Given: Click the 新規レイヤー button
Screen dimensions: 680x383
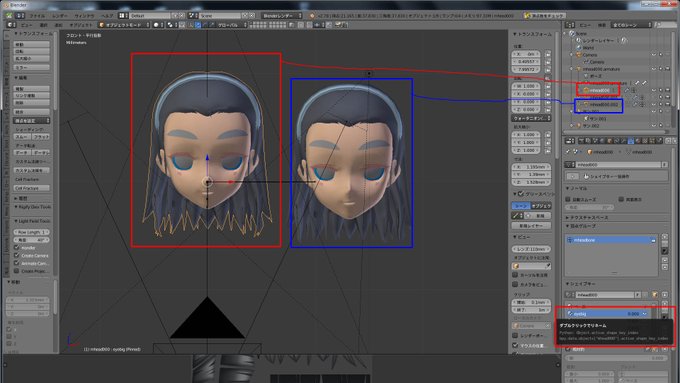Looking at the screenshot, I should (x=531, y=226).
